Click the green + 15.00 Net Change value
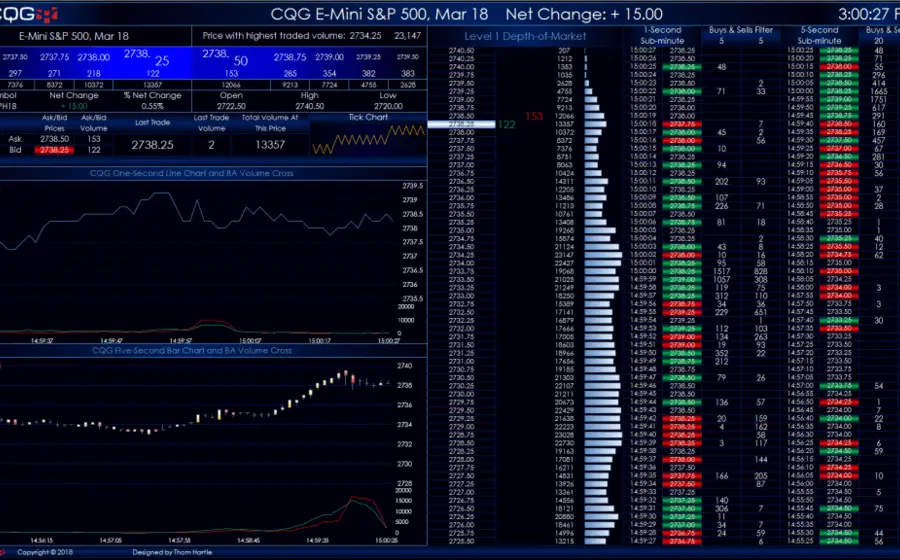Viewport: 900px width, 560px height. point(73,106)
